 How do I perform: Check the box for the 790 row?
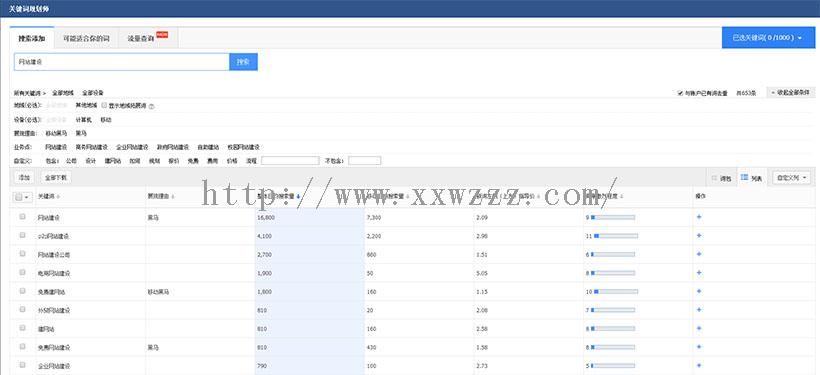pyautogui.click(x=22, y=365)
